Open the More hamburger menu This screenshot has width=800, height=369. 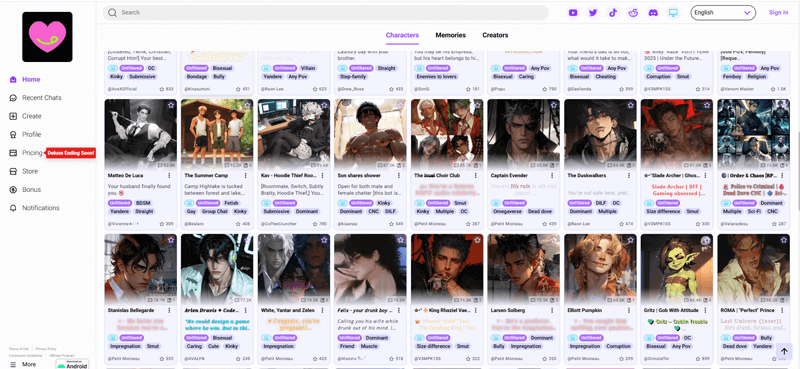23,364
